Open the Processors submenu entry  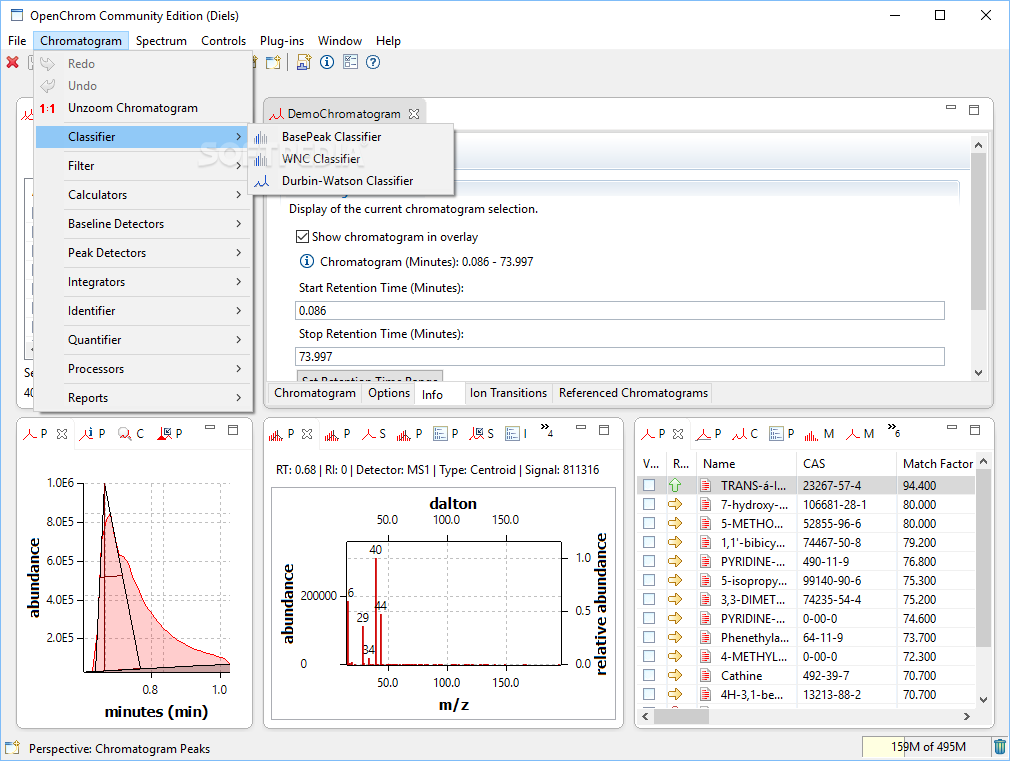[x=143, y=369]
